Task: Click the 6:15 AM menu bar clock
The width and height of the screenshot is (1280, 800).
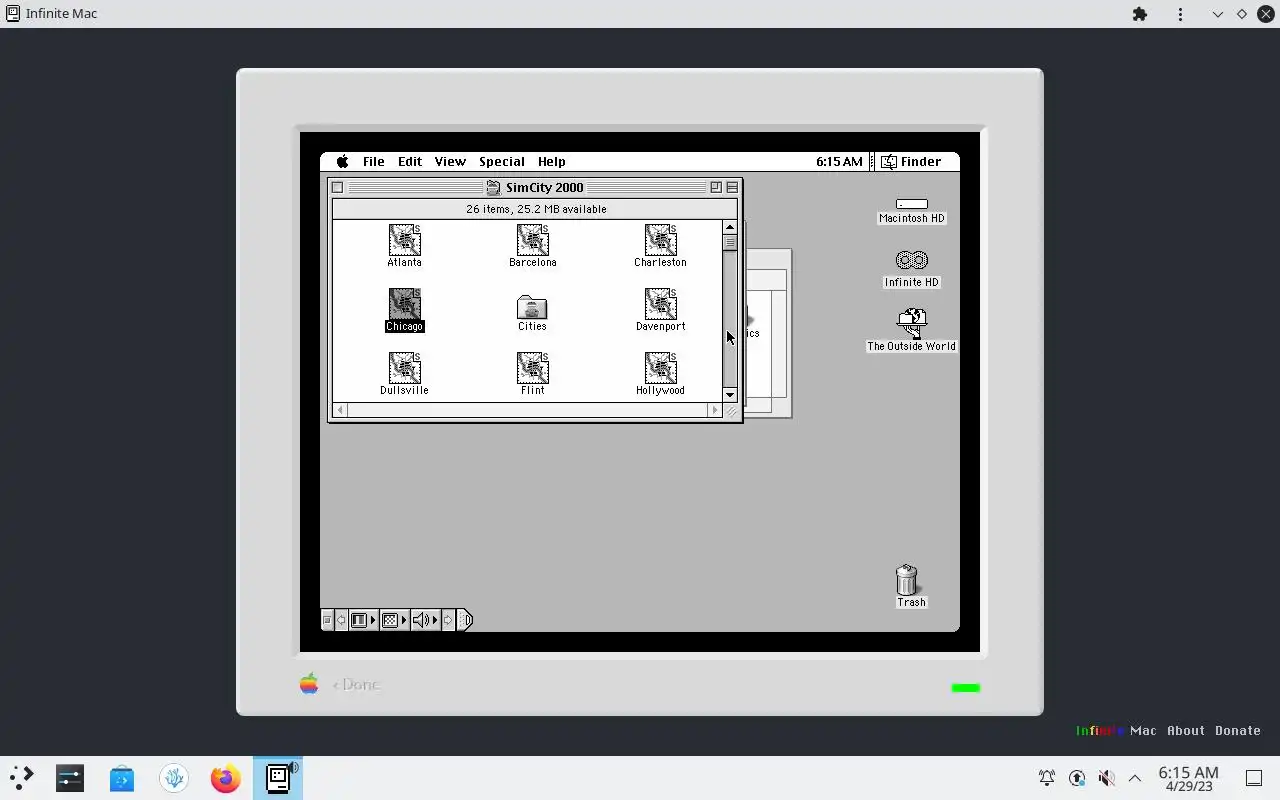Action: pos(839,161)
